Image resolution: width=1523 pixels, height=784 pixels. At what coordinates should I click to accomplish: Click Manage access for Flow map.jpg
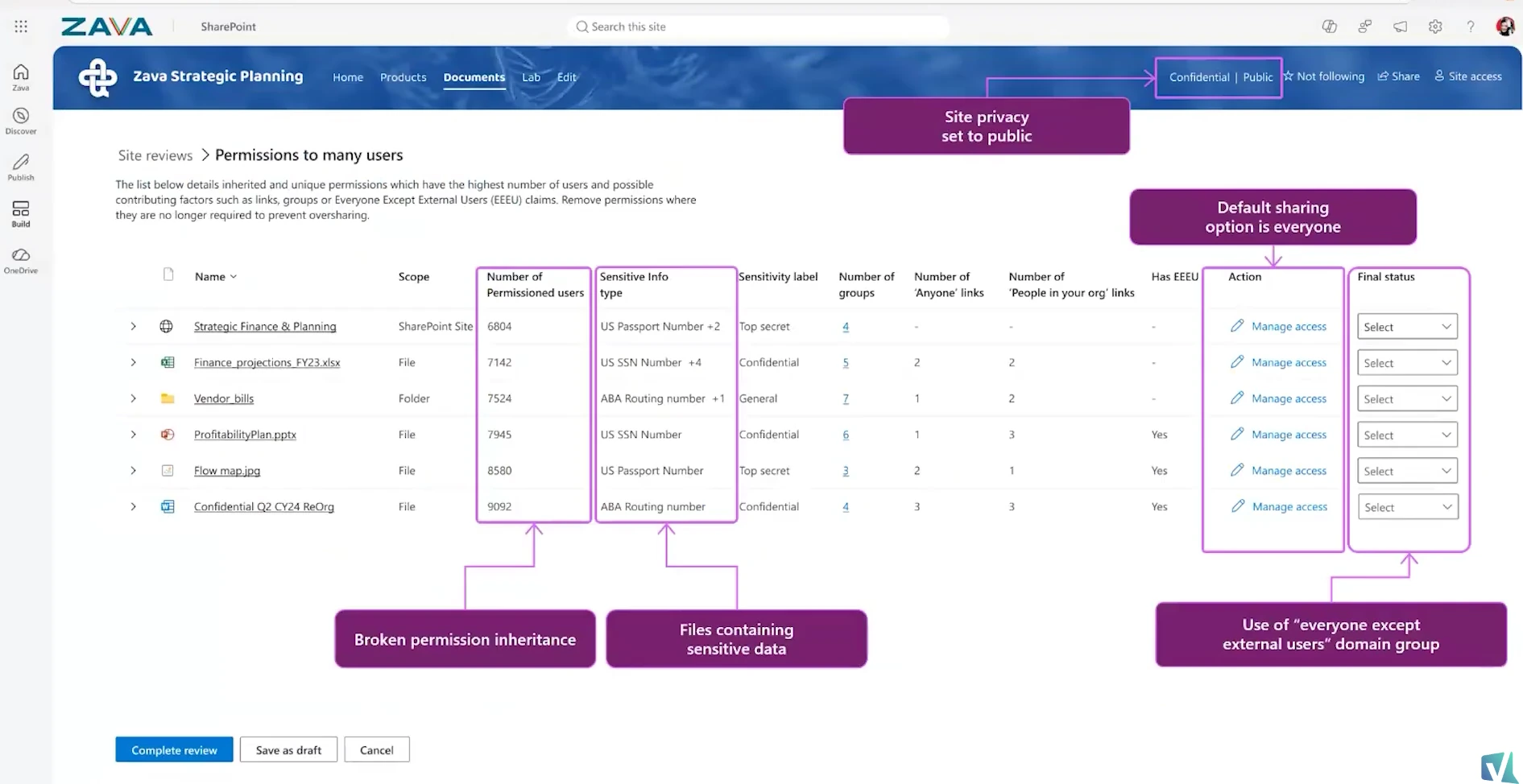pos(1289,471)
